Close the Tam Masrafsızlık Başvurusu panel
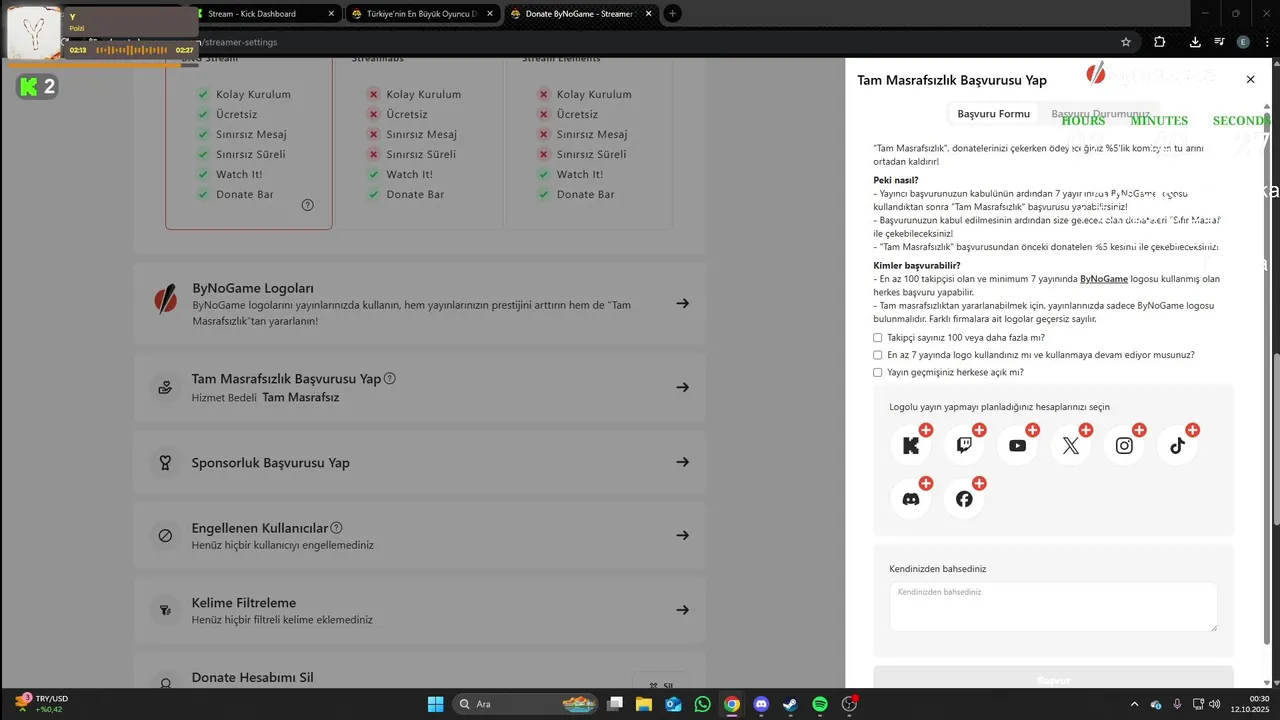Image resolution: width=1280 pixels, height=720 pixels. (x=1250, y=79)
